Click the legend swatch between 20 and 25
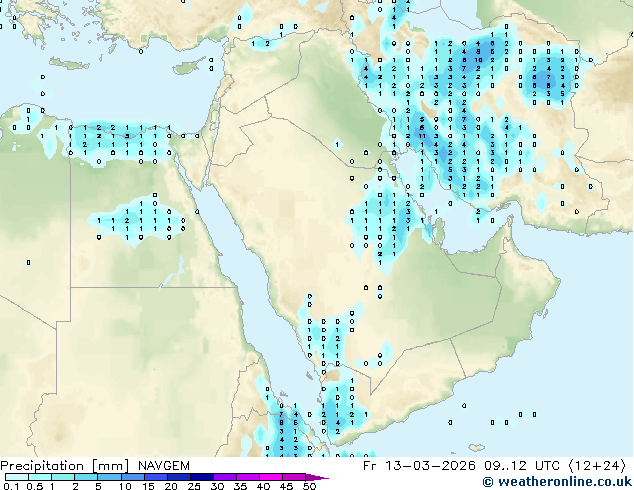Screen dimensions: 634x490 point(178,477)
